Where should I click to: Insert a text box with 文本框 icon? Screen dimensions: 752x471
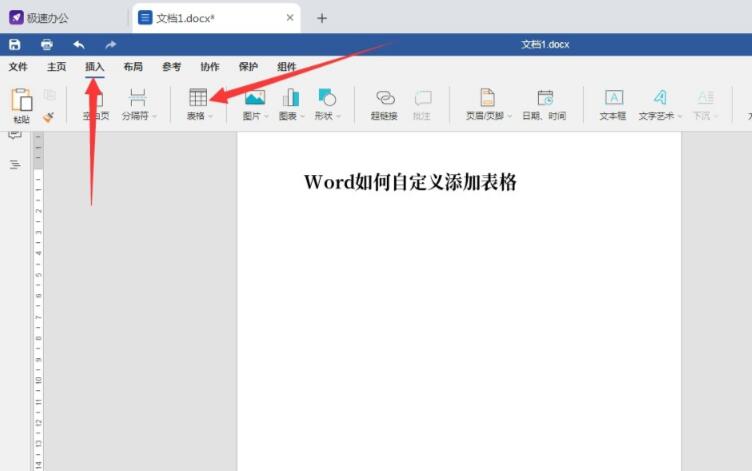[x=613, y=97]
